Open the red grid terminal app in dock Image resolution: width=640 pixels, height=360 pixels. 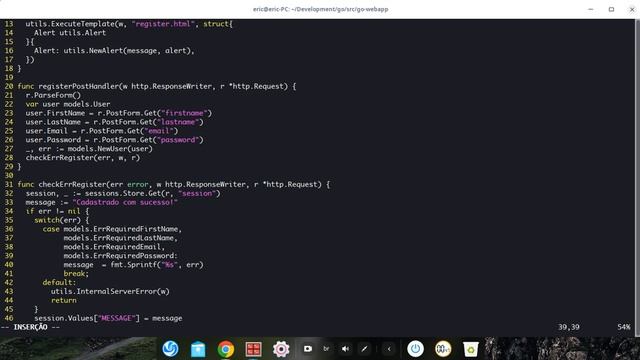(x=253, y=349)
